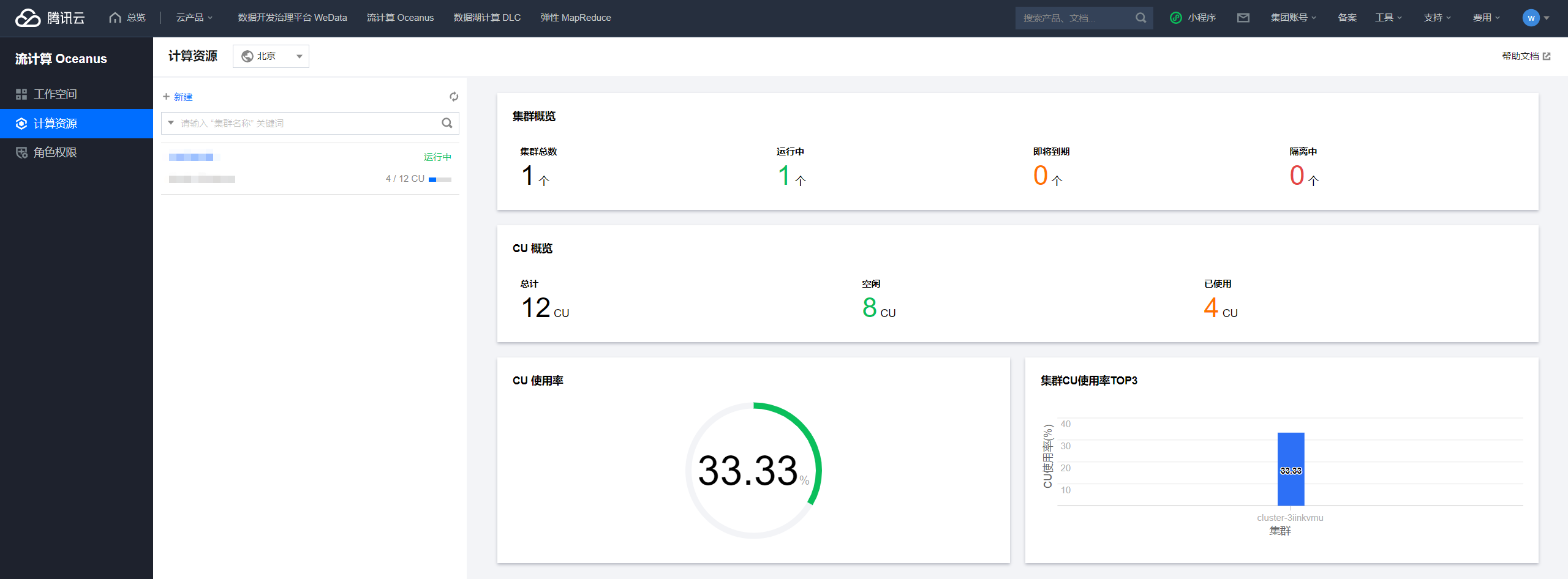The image size is (1568, 579).
Task: Click the user avatar icon
Action: tap(1531, 18)
